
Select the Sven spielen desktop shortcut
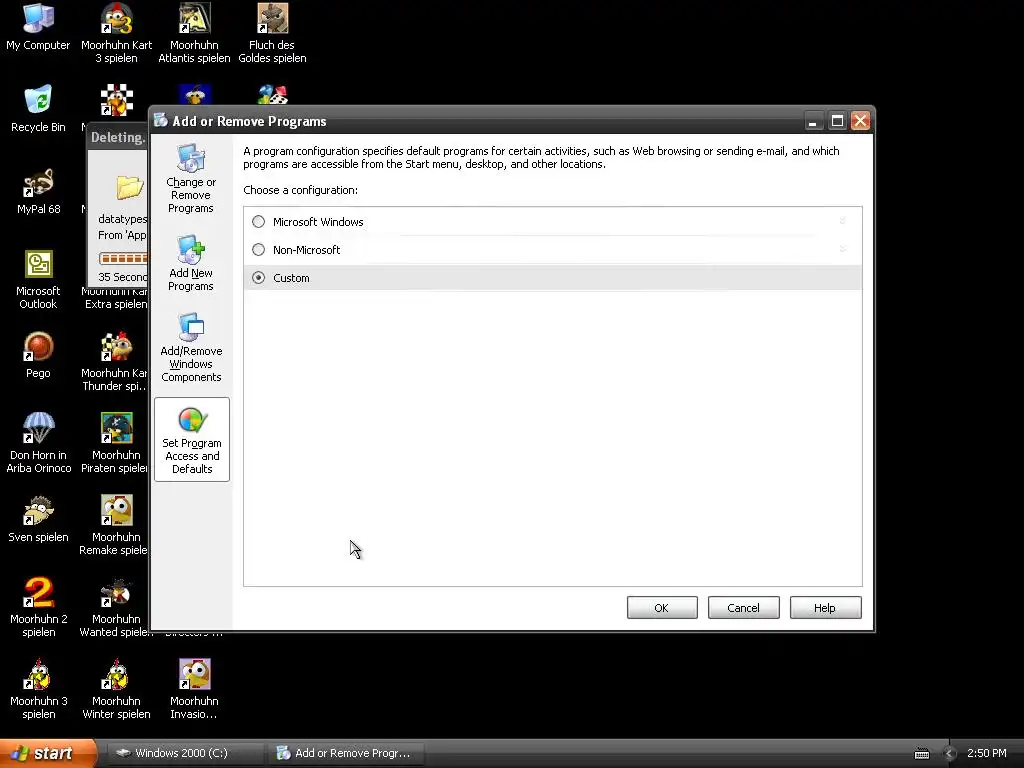click(38, 520)
